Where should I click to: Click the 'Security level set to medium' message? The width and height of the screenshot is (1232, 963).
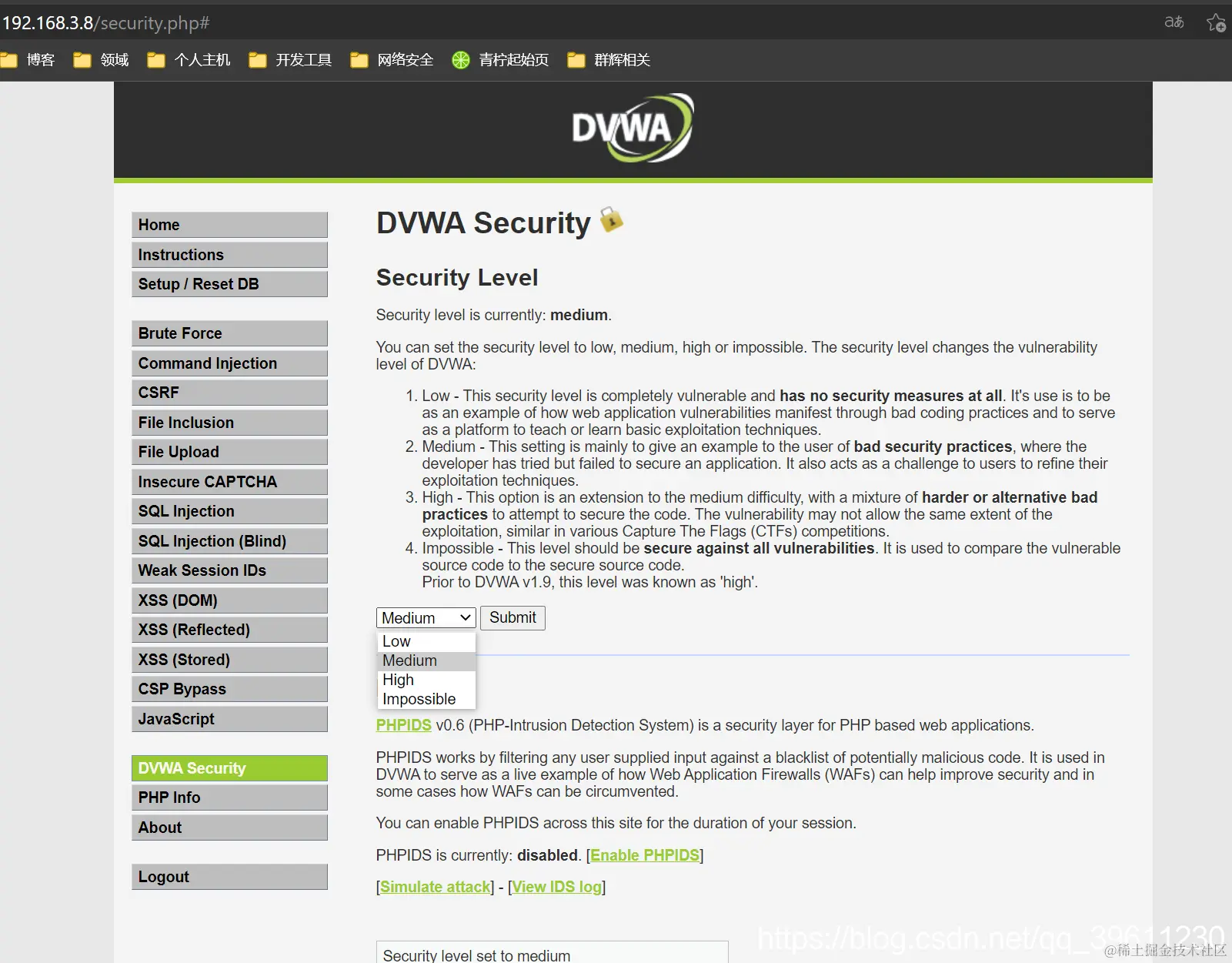pos(552,953)
